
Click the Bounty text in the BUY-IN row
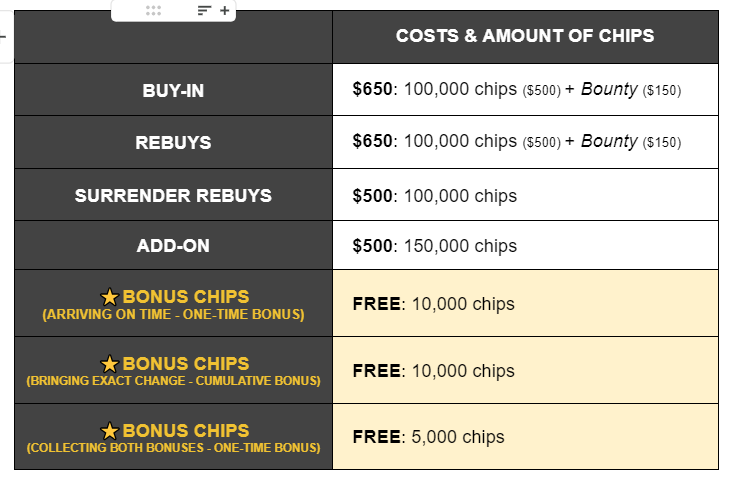tap(610, 89)
